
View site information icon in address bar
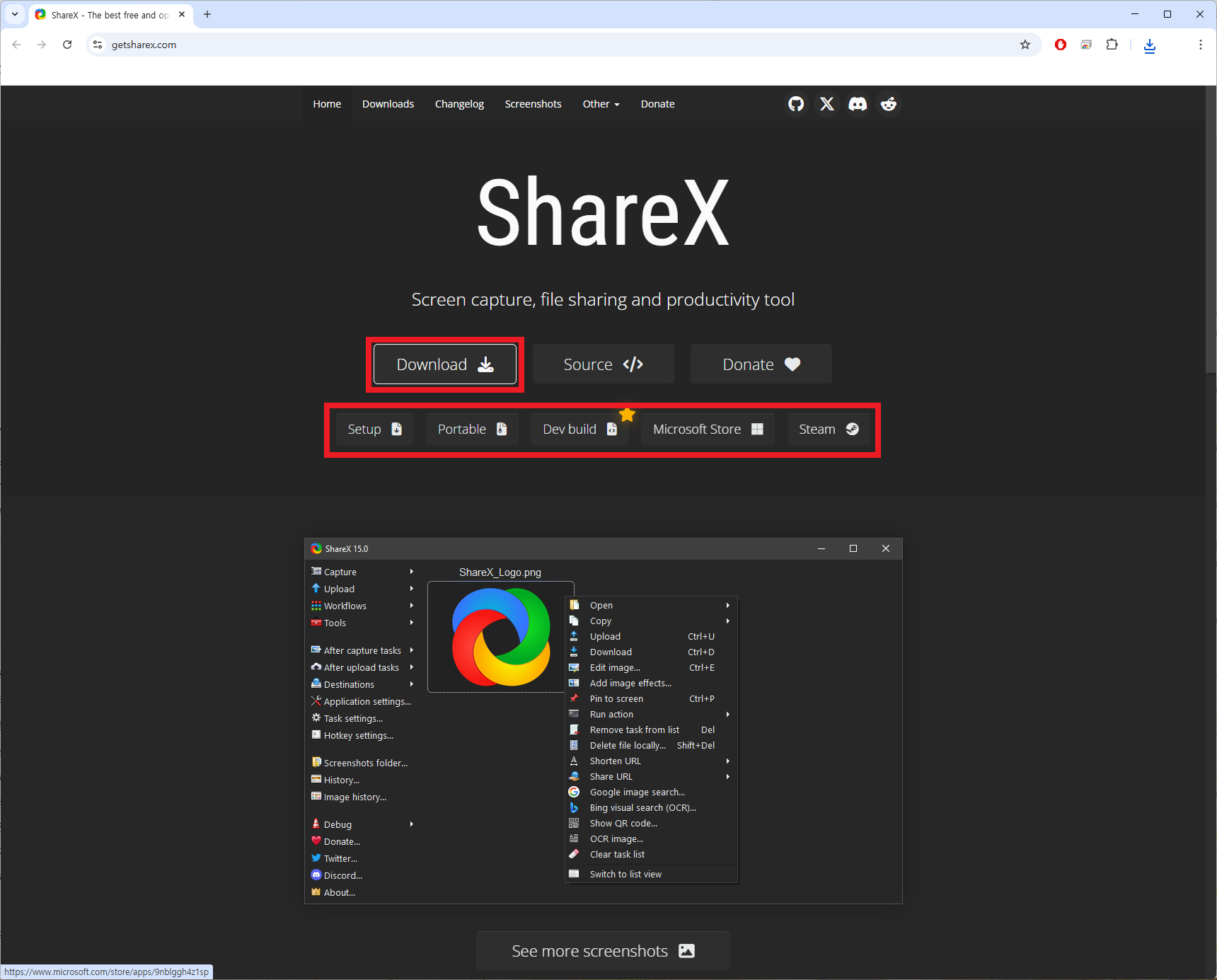pos(98,45)
